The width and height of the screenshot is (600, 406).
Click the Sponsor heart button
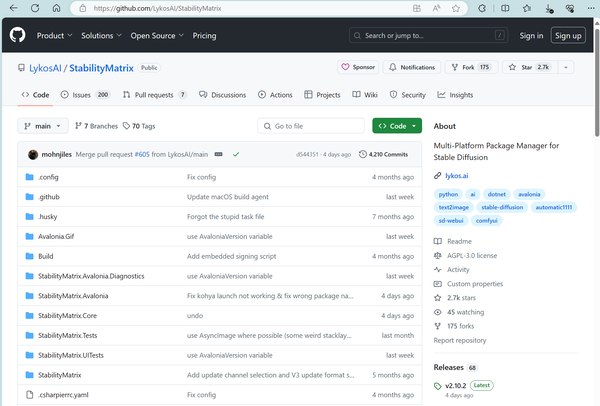click(x=358, y=67)
